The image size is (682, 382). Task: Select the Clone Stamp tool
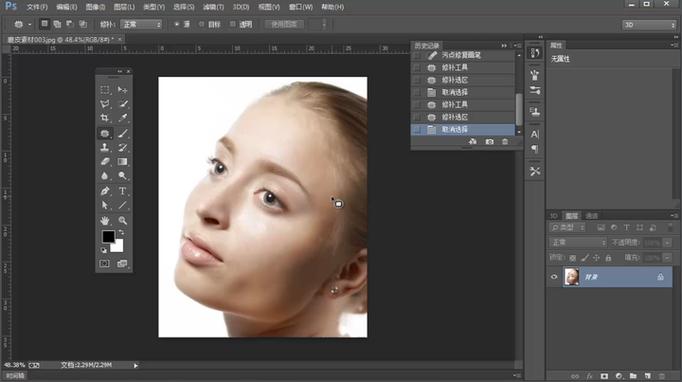[105, 147]
